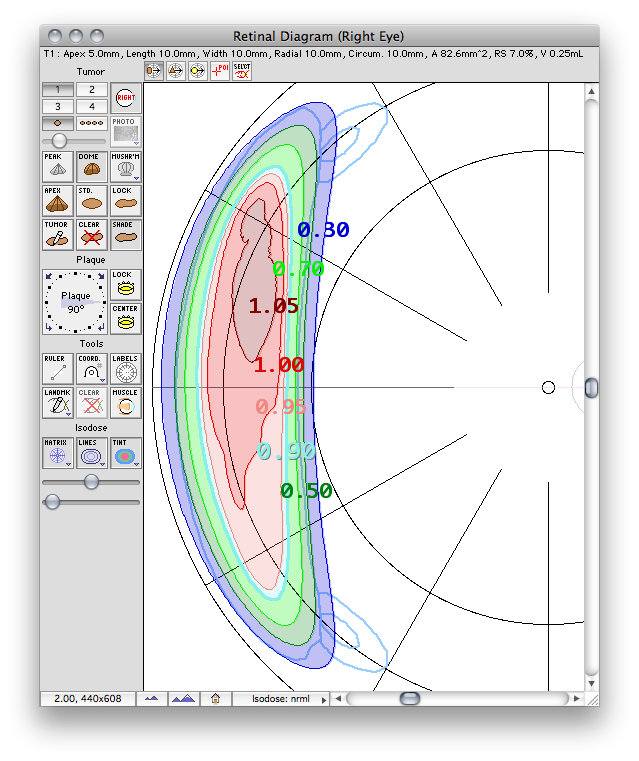Image resolution: width=639 pixels, height=761 pixels.
Task: Select tumor number 2
Action: pos(92,90)
